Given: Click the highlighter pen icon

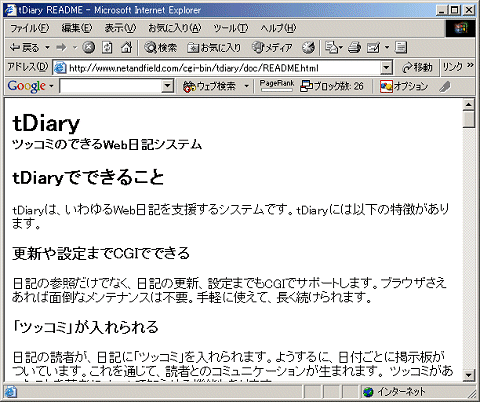Looking at the screenshot, I should click(445, 87).
